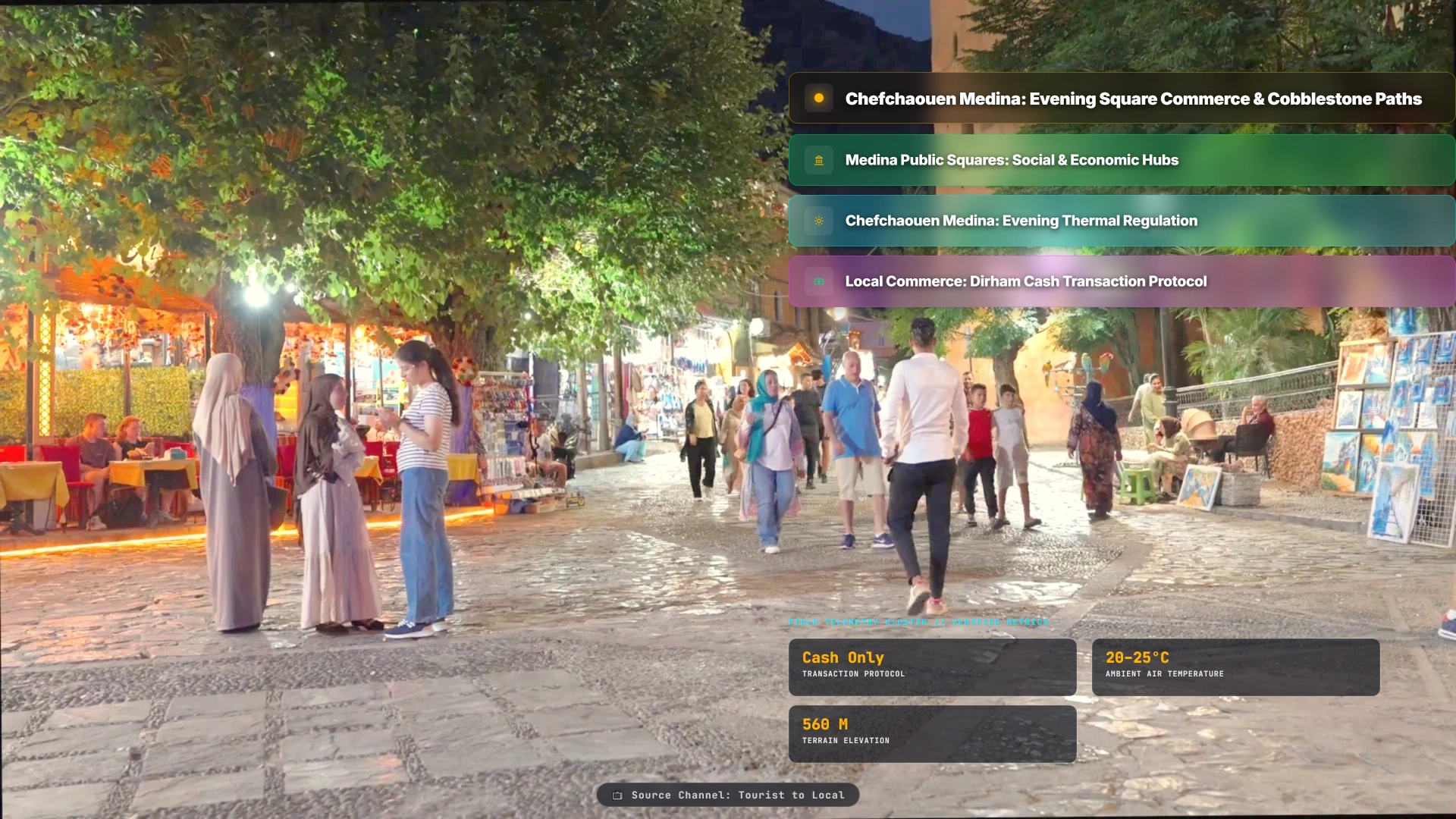Click the 'TERRAIN ELEVATION' label

846,741
